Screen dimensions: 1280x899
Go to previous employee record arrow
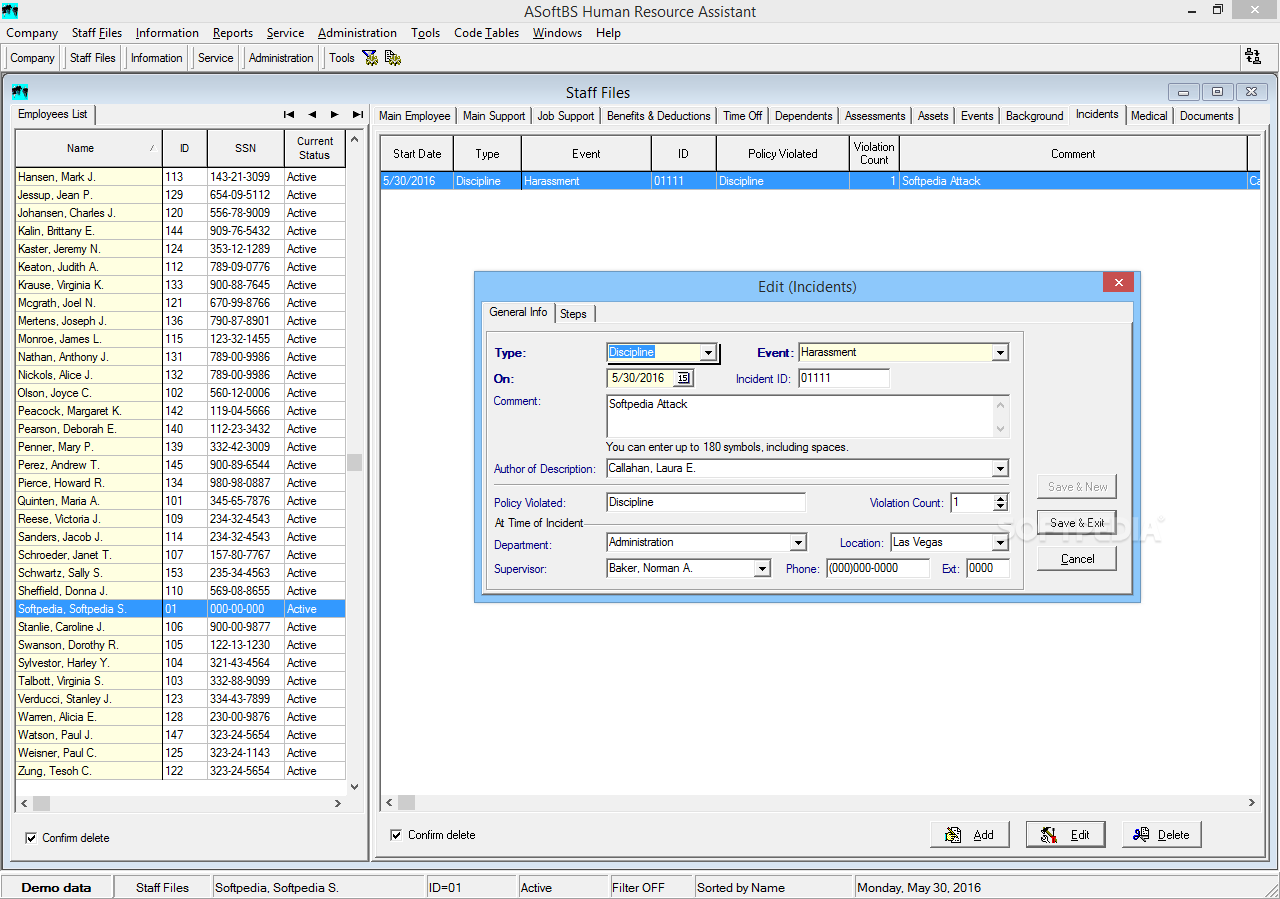(x=312, y=114)
